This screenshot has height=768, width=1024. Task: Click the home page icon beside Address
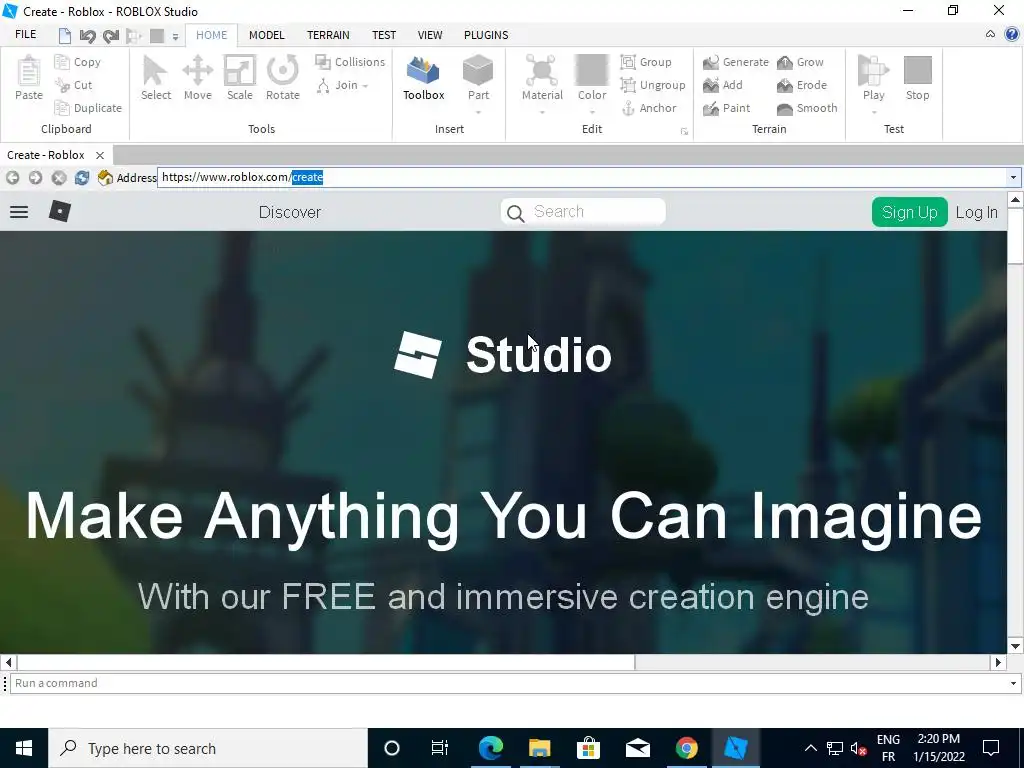tap(104, 178)
